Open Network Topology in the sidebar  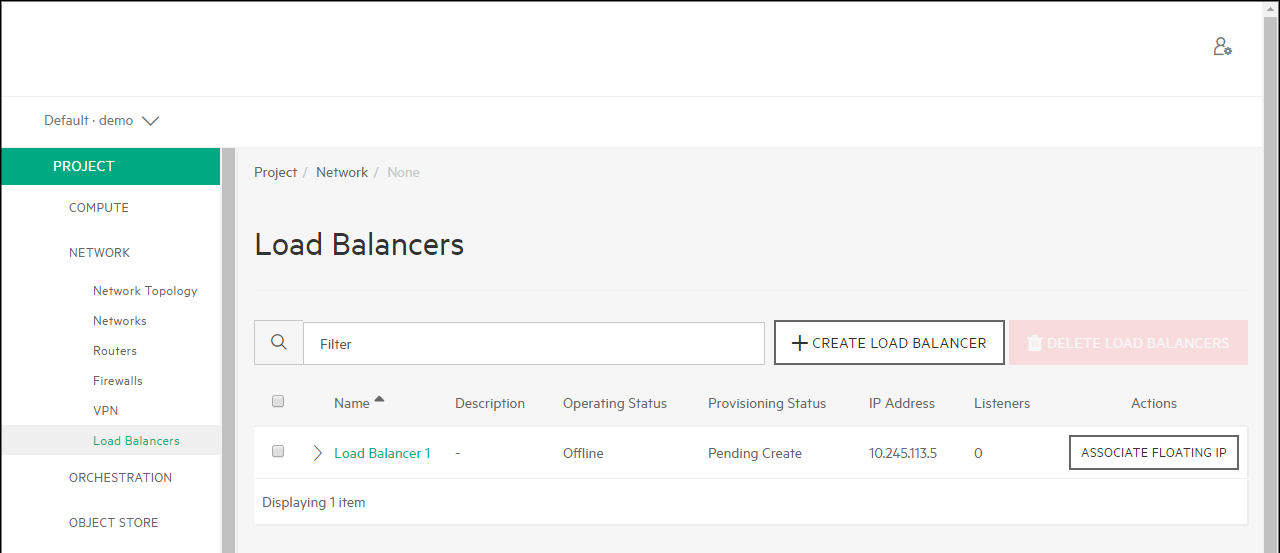(x=145, y=291)
